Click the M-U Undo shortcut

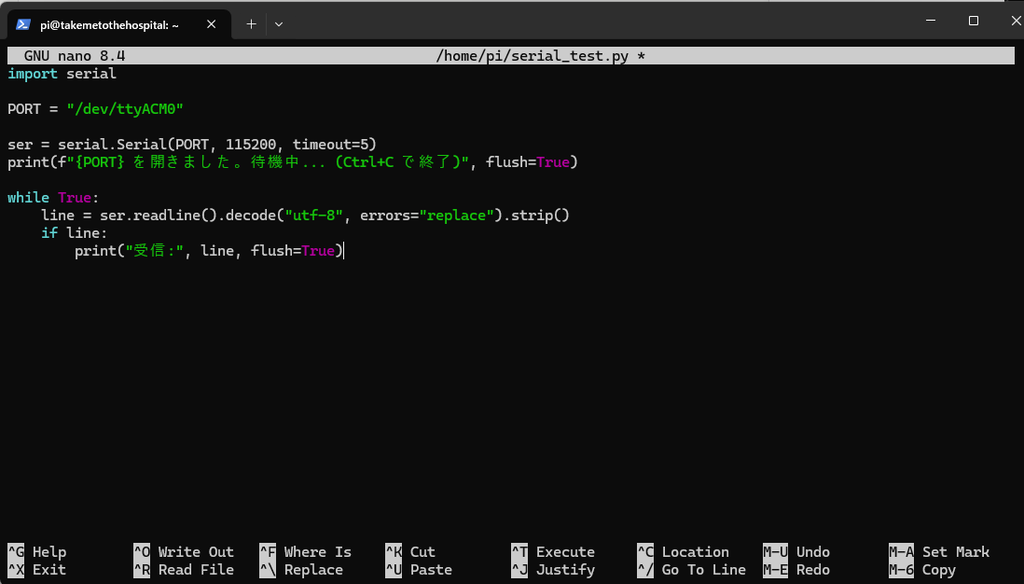(797, 552)
